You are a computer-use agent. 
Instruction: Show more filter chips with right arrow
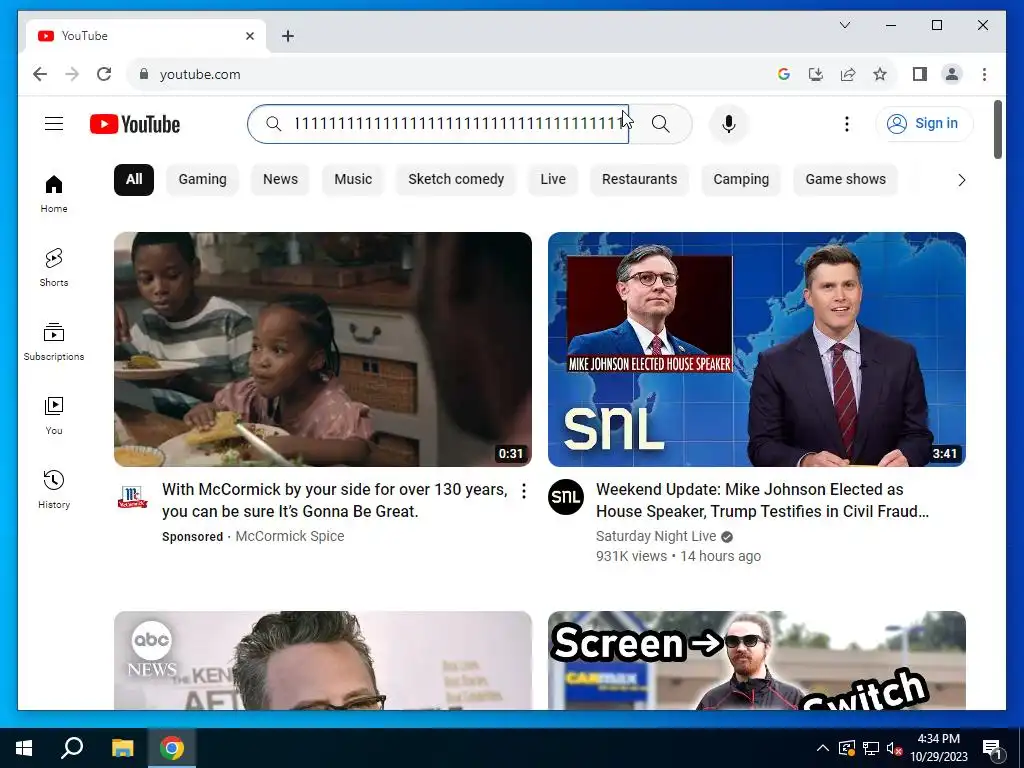961,180
